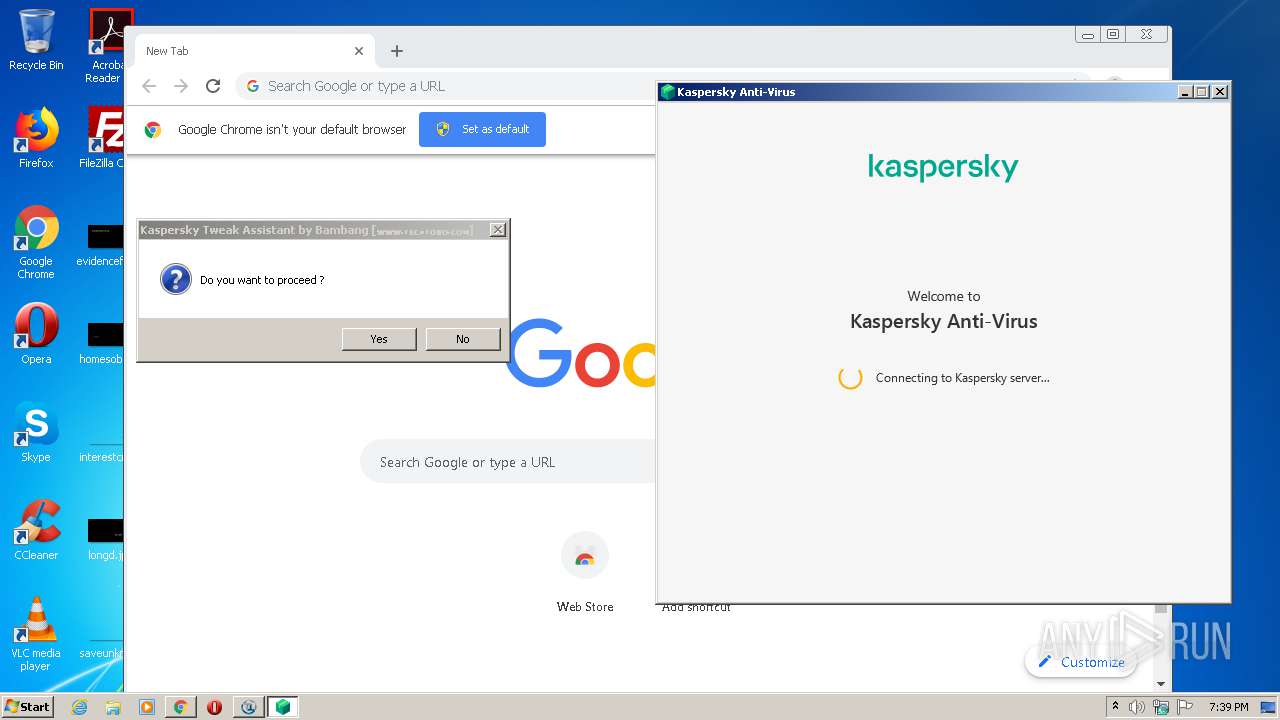Open Action Center flag icon
The height and width of the screenshot is (720, 1280).
[x=1184, y=707]
